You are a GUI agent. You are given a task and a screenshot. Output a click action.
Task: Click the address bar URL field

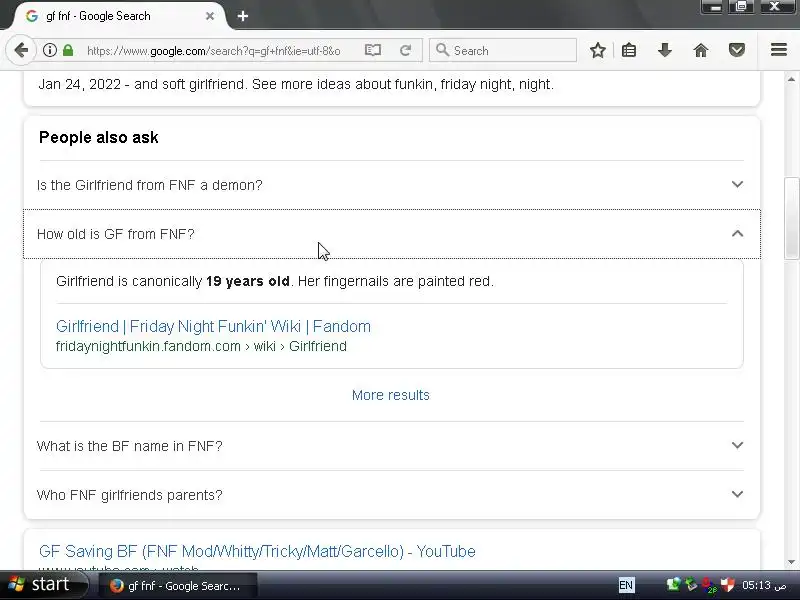coord(214,51)
